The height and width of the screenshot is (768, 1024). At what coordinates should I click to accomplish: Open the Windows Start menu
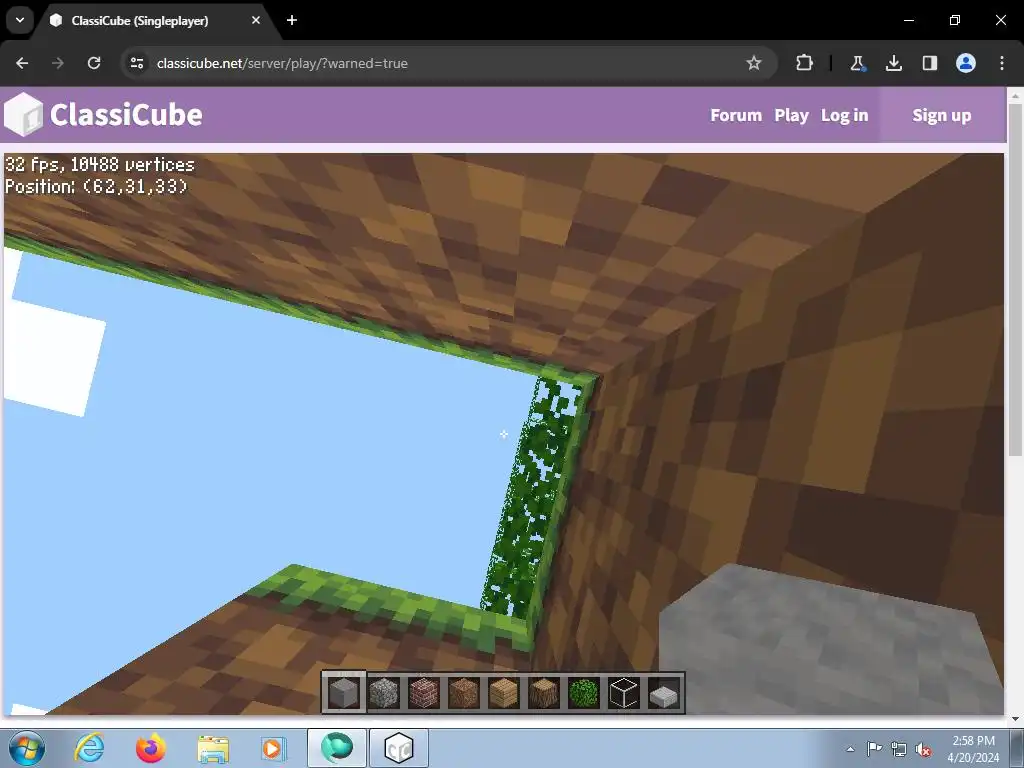[27, 748]
